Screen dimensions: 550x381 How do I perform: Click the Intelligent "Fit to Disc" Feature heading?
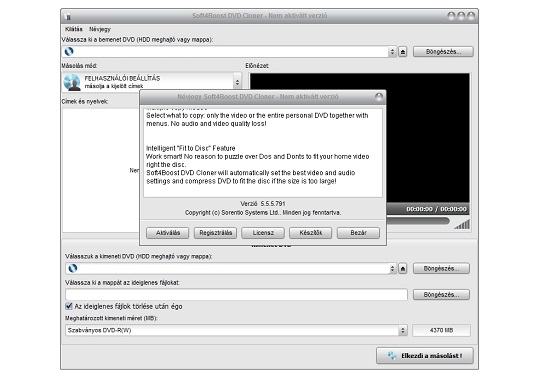click(190, 148)
